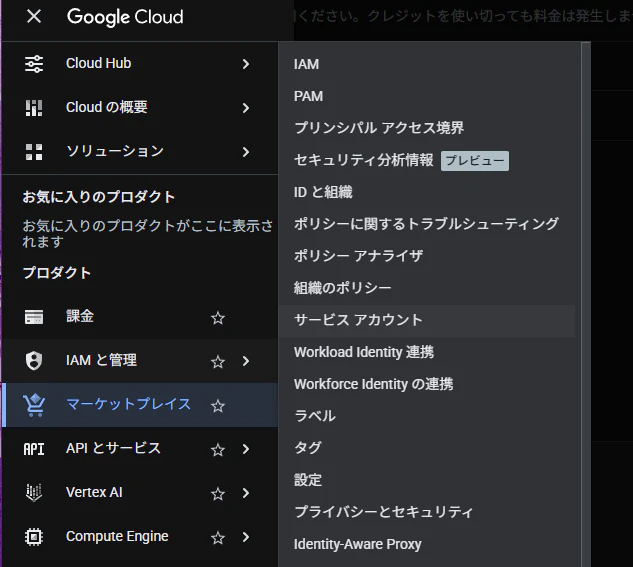The image size is (633, 567).
Task: Click the 課金 credit card icon
Action: coord(34,317)
